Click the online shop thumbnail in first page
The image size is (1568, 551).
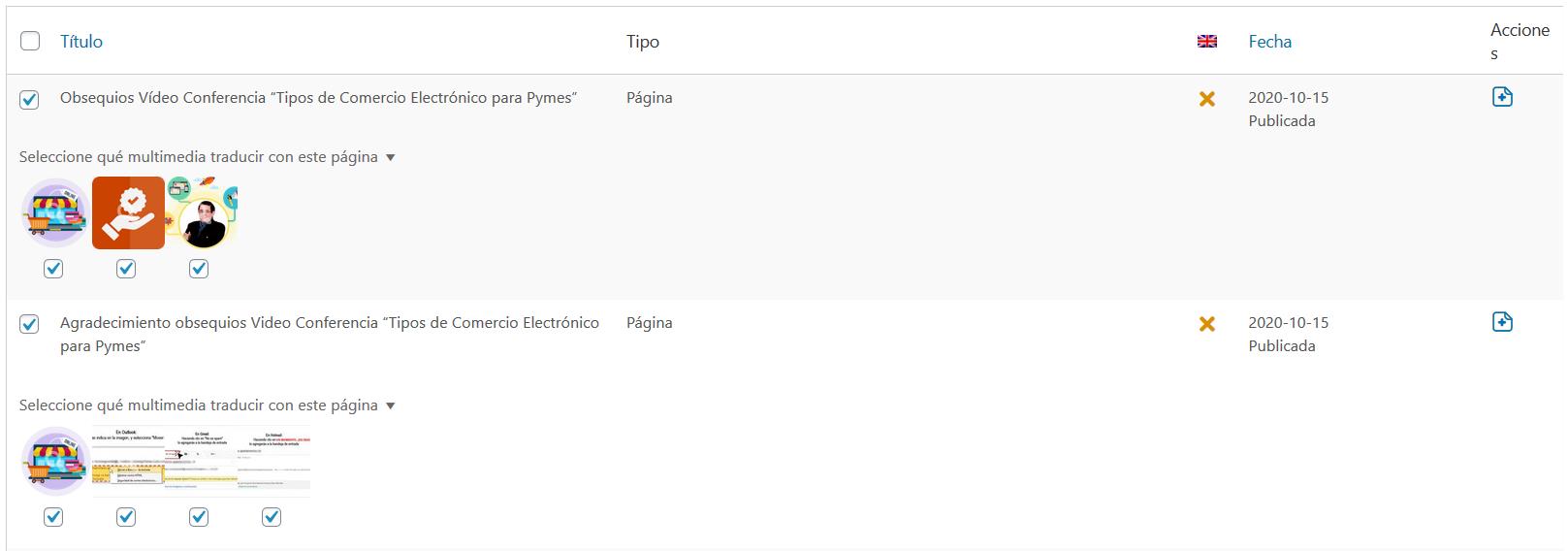tap(54, 212)
